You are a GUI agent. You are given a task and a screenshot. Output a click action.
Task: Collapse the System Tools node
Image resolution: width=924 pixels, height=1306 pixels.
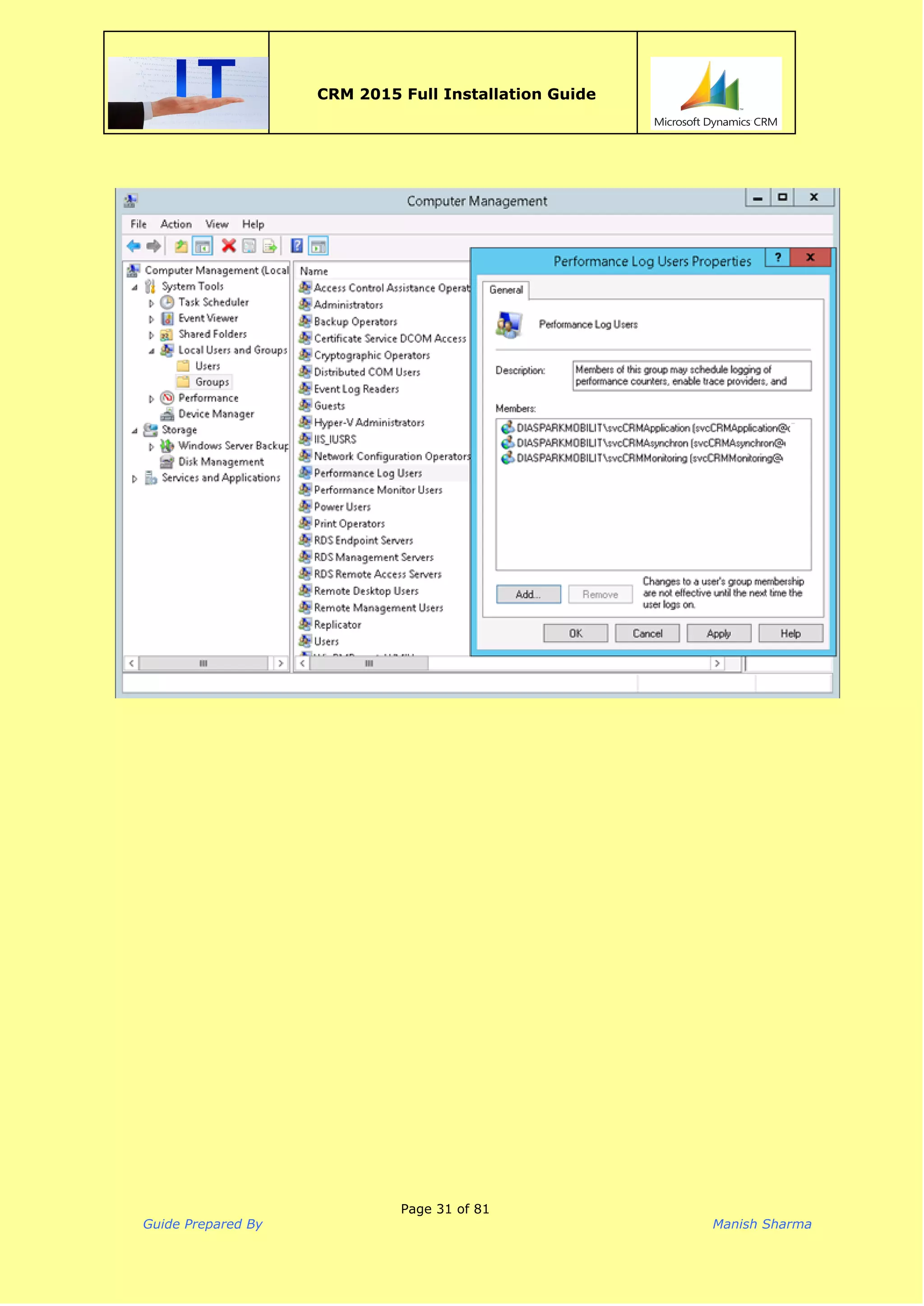(135, 288)
